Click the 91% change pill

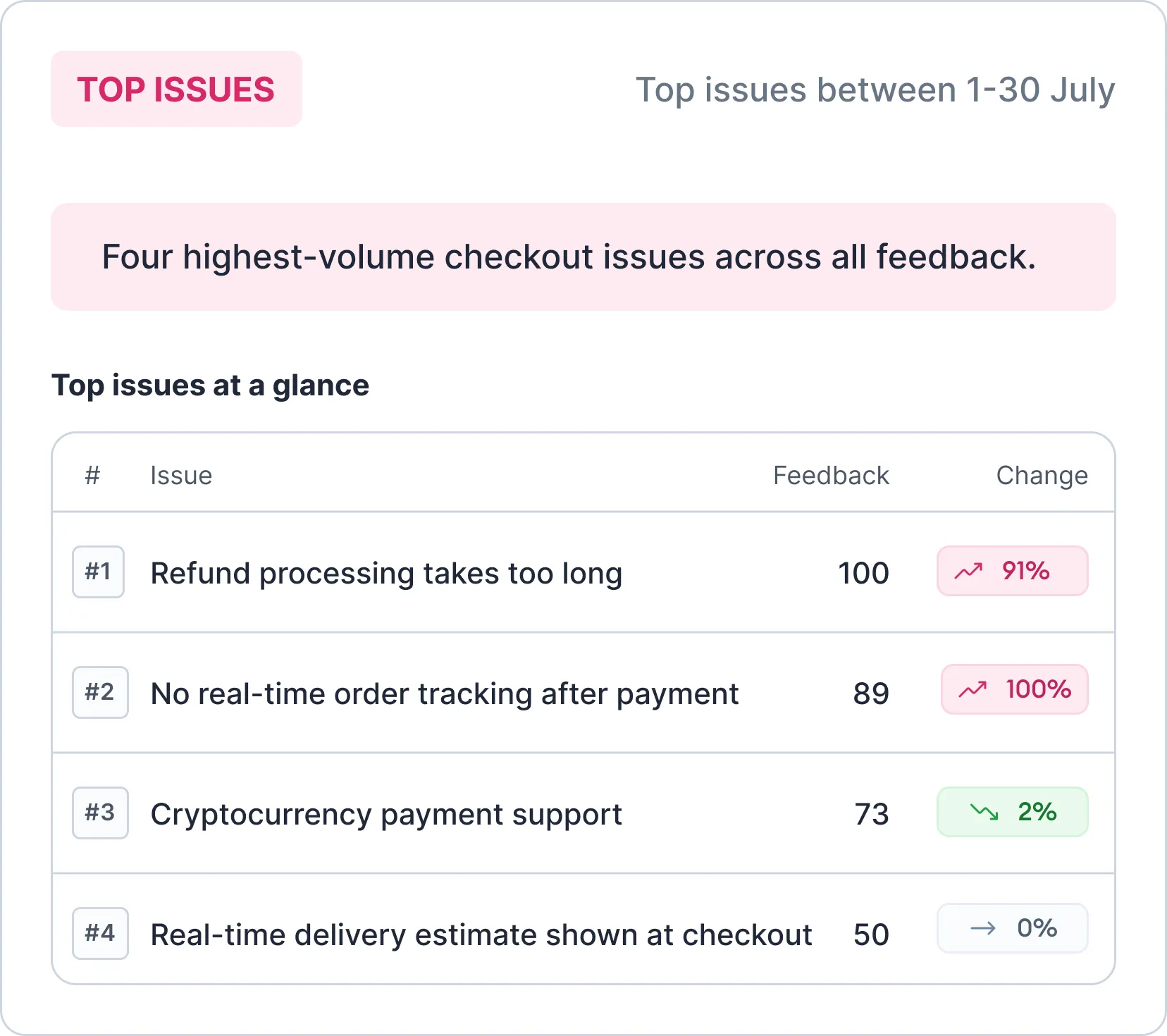(x=1013, y=571)
